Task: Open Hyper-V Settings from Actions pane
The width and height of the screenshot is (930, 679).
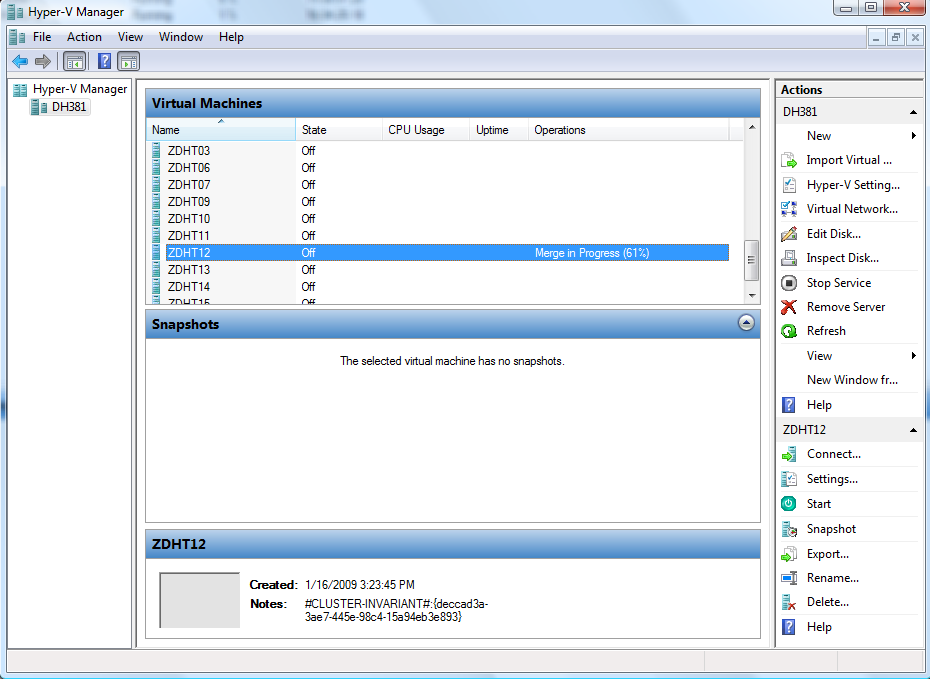Action: [852, 185]
